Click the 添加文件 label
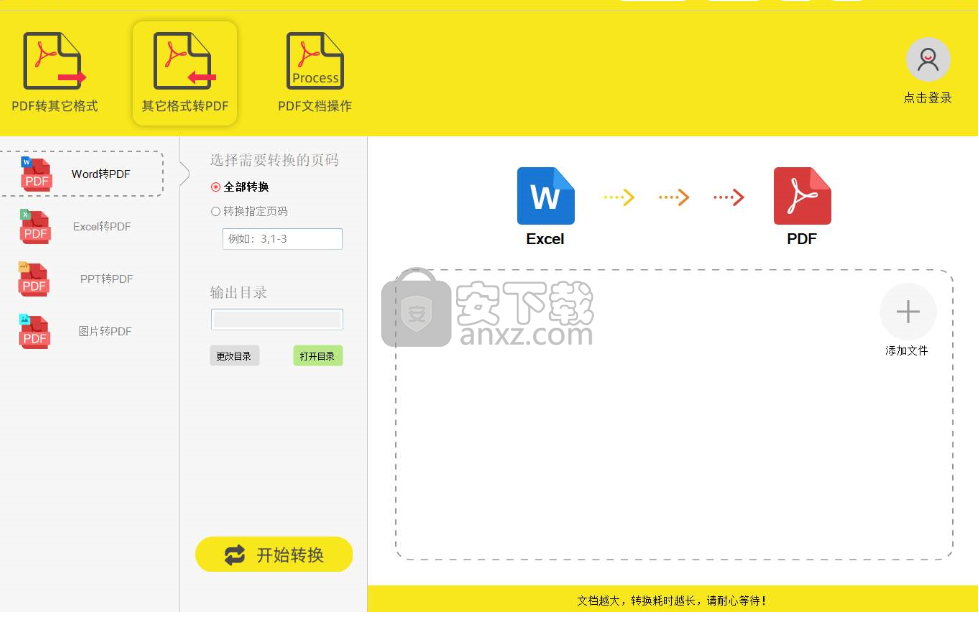This screenshot has width=979, height=618. pos(907,351)
